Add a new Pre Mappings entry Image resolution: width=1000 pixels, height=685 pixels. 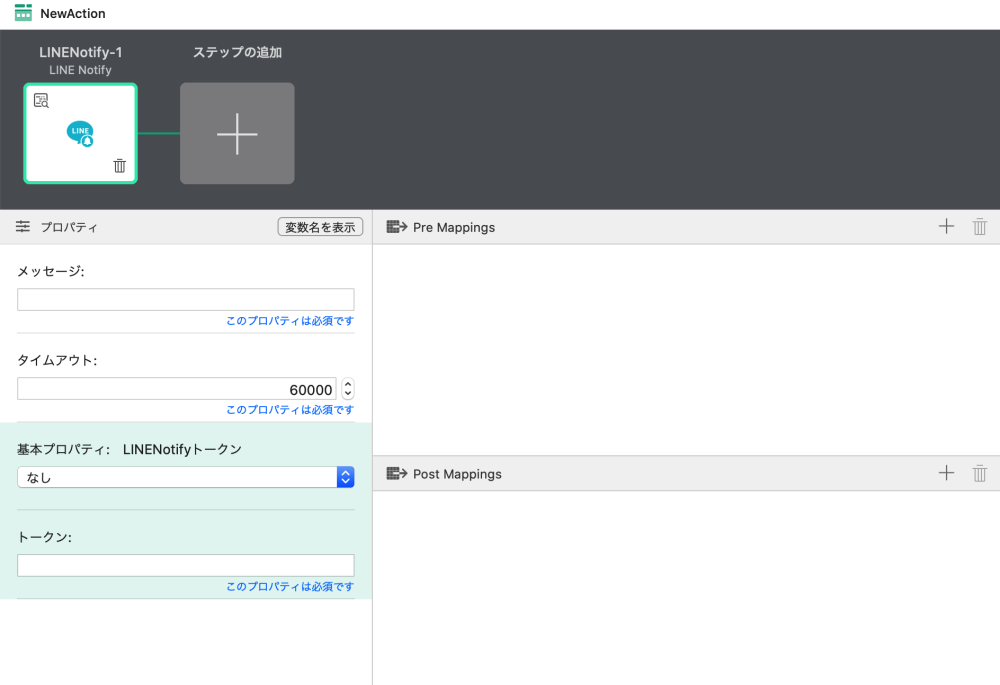[x=946, y=227]
